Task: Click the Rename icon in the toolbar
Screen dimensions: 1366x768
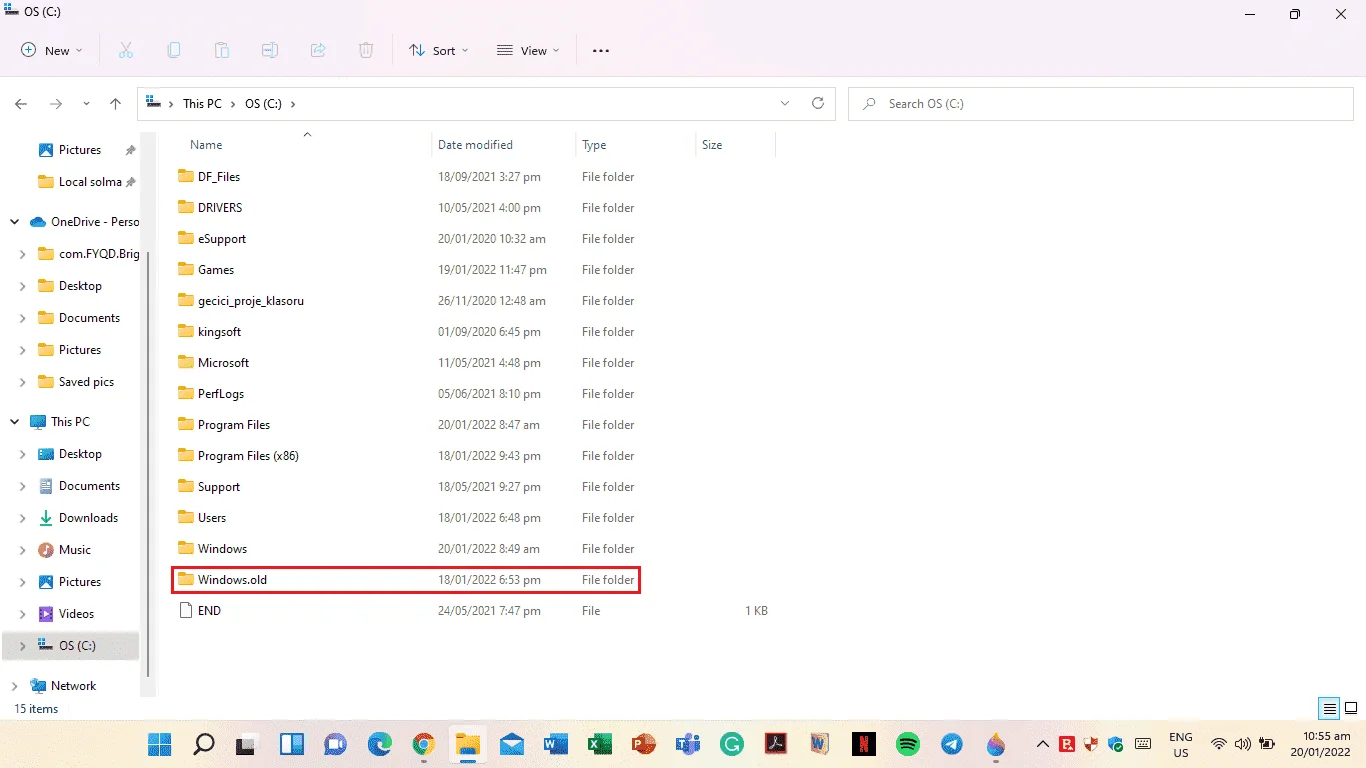Action: coord(270,50)
